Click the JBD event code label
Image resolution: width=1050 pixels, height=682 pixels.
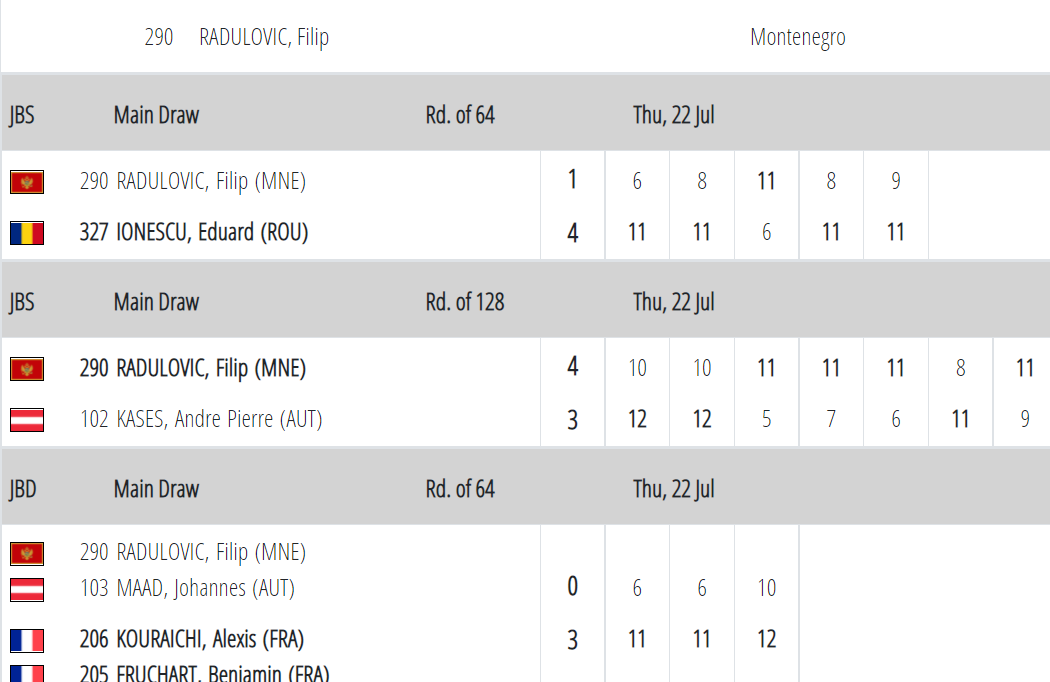click(22, 489)
